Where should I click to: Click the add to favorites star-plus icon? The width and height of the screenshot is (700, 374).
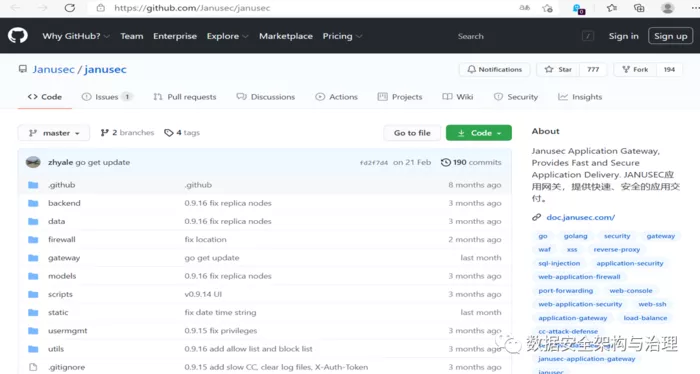(547, 8)
